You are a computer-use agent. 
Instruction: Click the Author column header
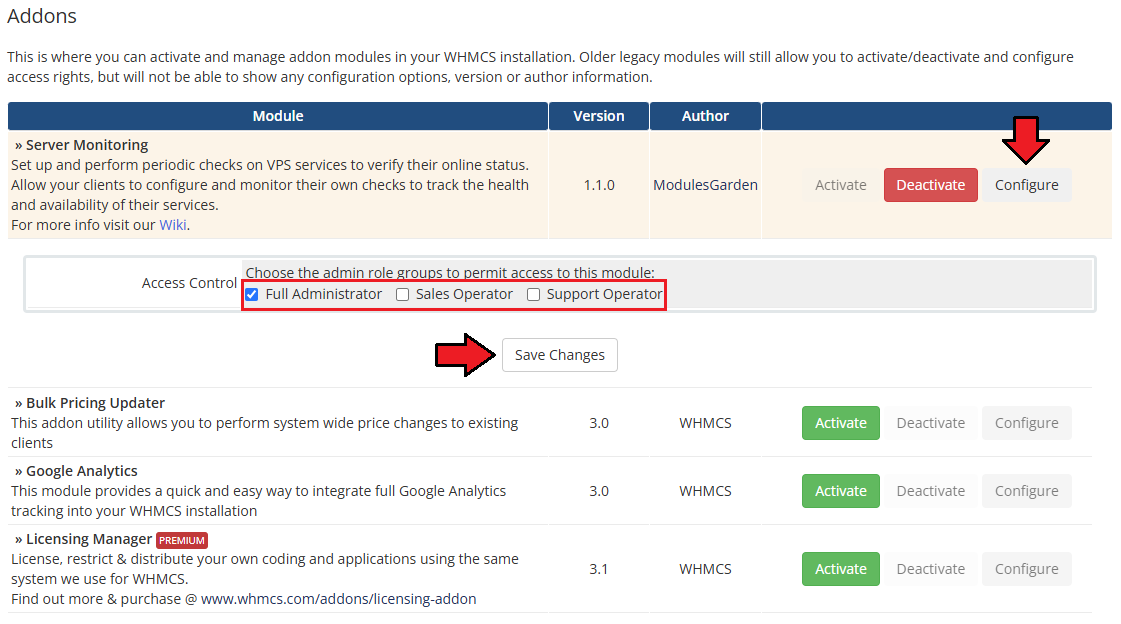pos(705,116)
